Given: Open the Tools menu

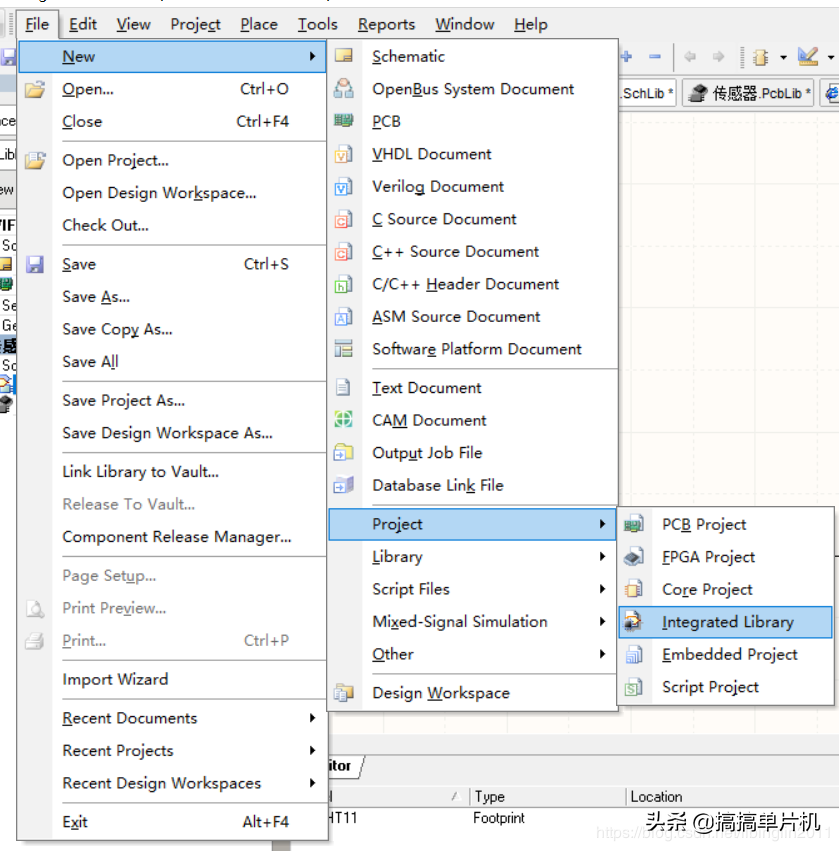Looking at the screenshot, I should coord(317,24).
